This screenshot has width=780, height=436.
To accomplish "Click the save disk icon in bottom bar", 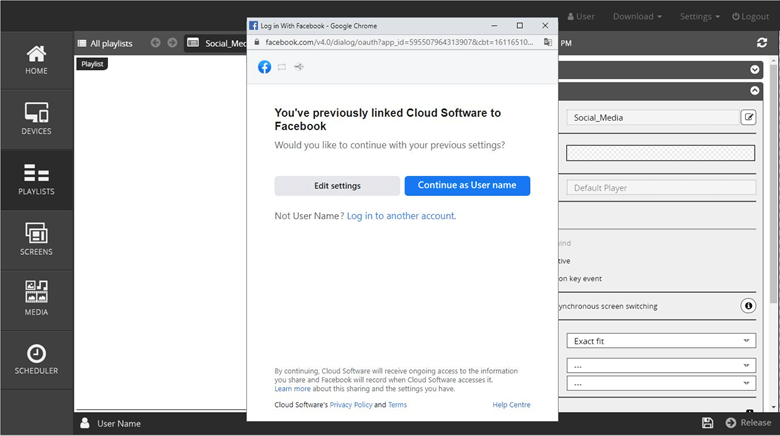I will click(x=707, y=423).
